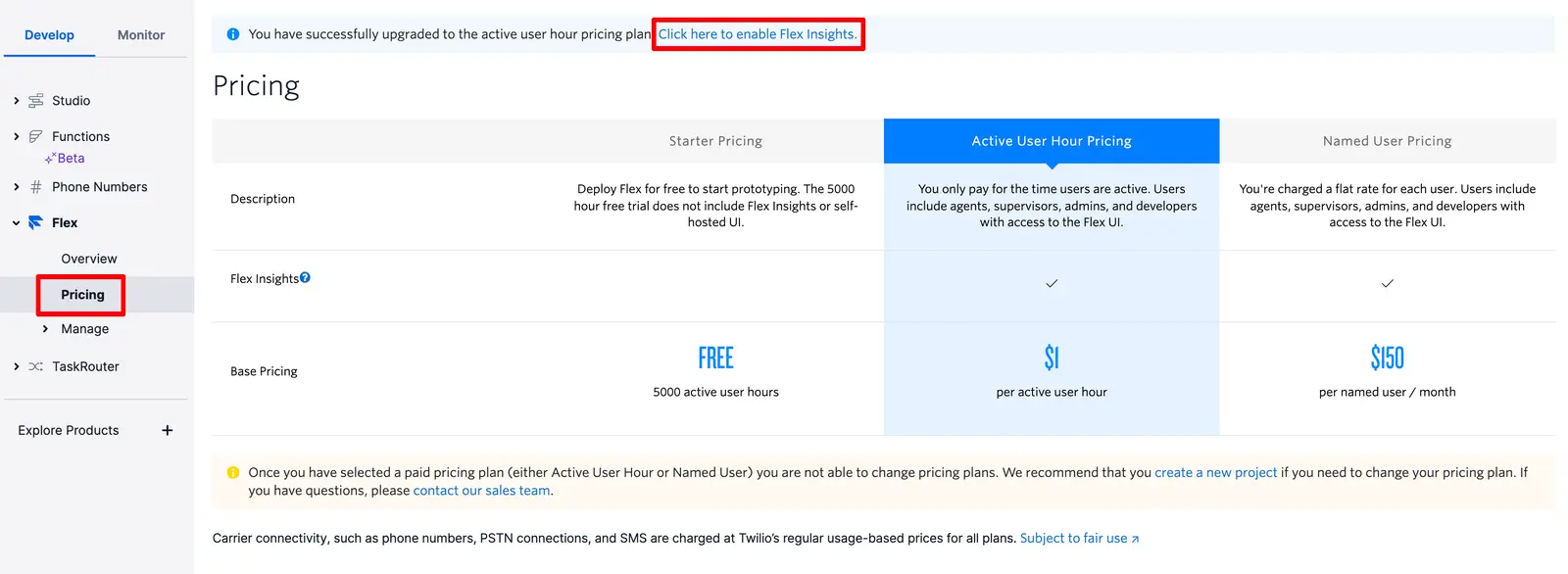The height and width of the screenshot is (574, 1568).
Task: Click the 'Description' row label
Action: [263, 199]
